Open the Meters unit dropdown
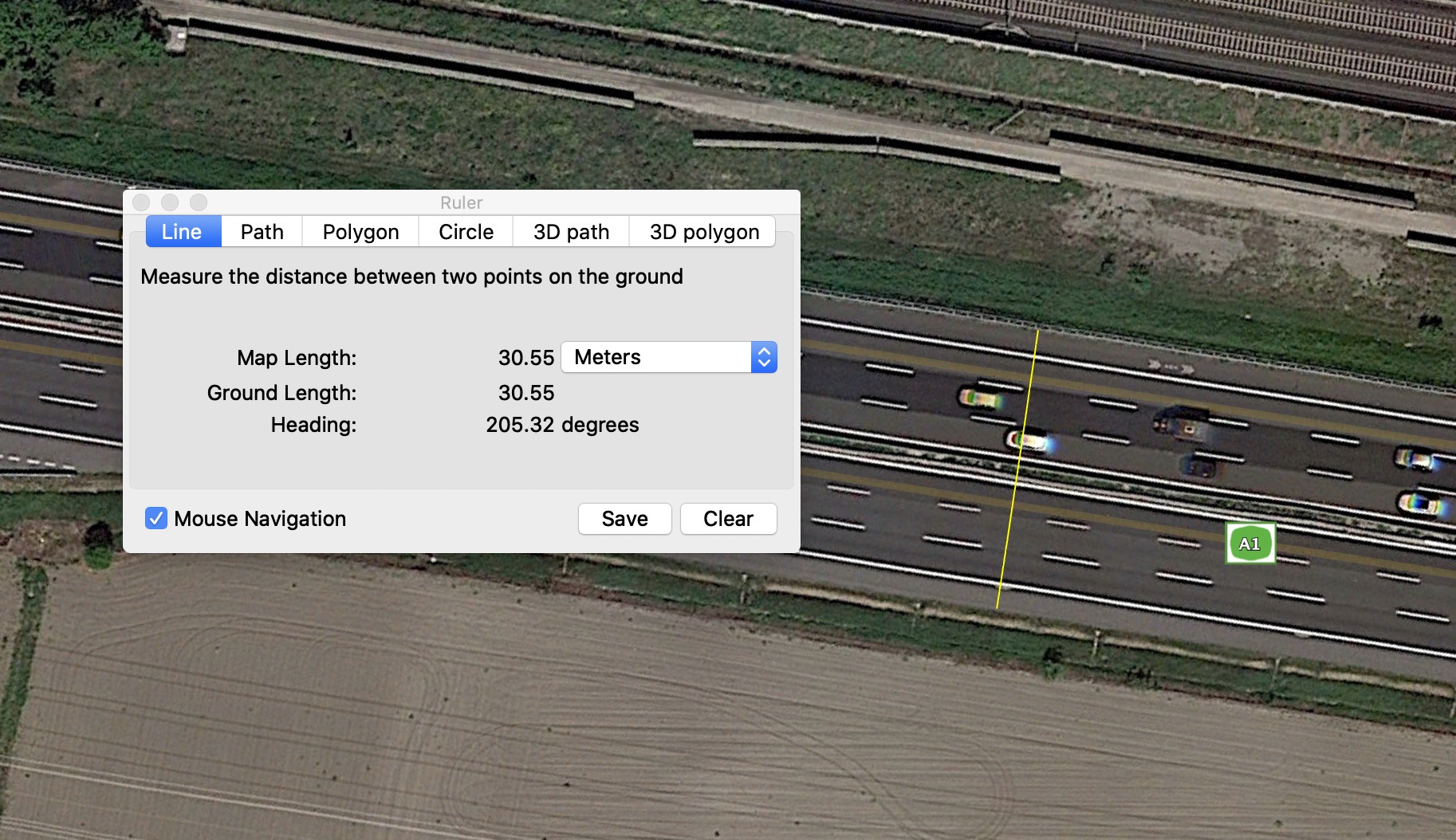 (669, 357)
